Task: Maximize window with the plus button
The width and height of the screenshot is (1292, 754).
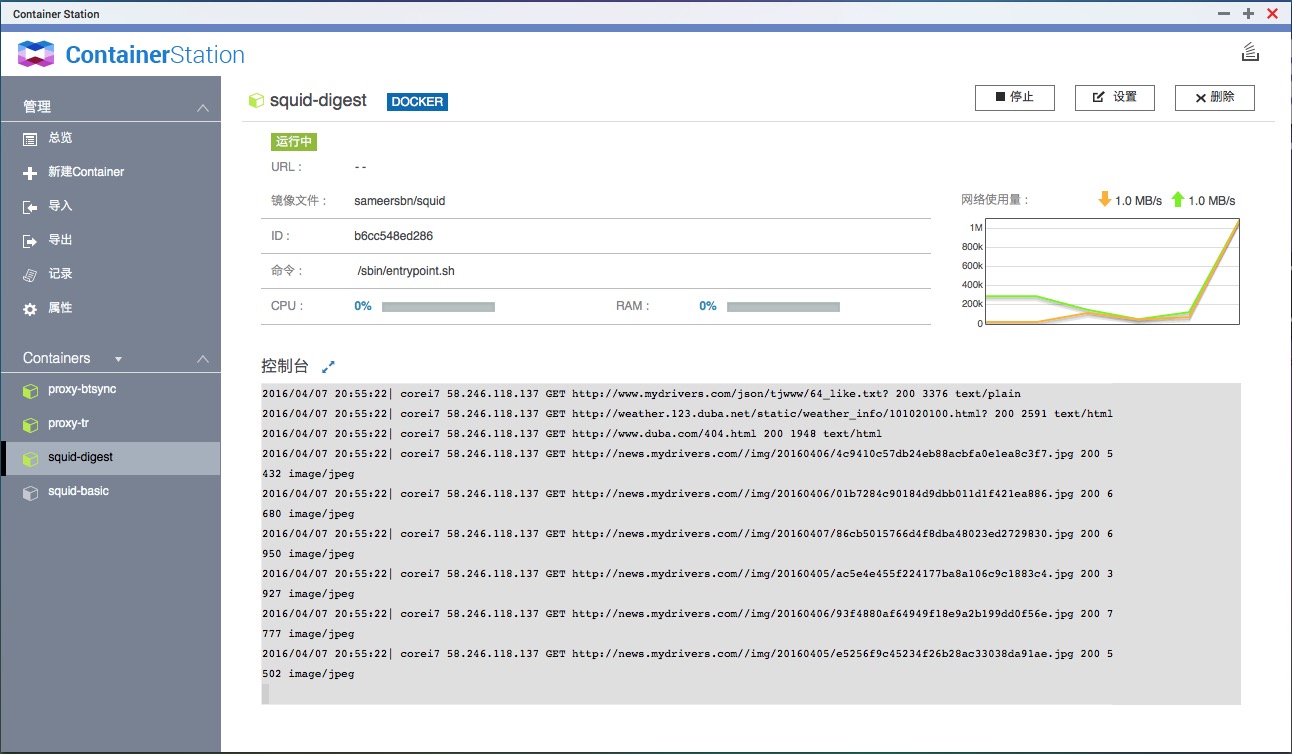Action: (1248, 14)
